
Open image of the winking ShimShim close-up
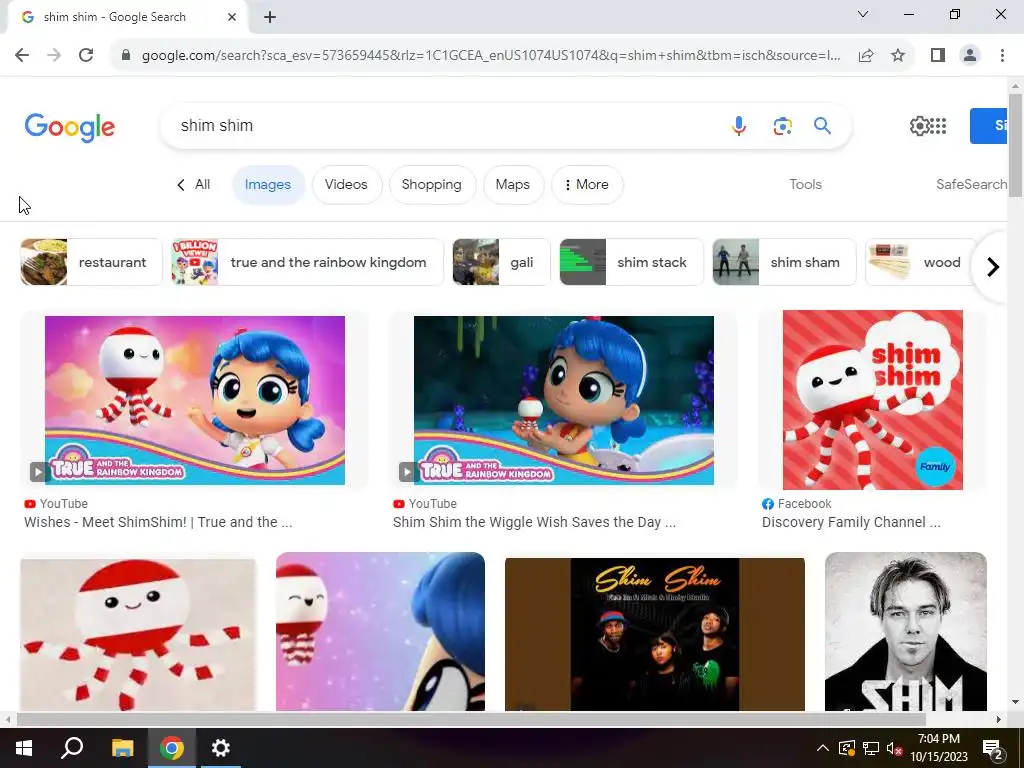380,632
